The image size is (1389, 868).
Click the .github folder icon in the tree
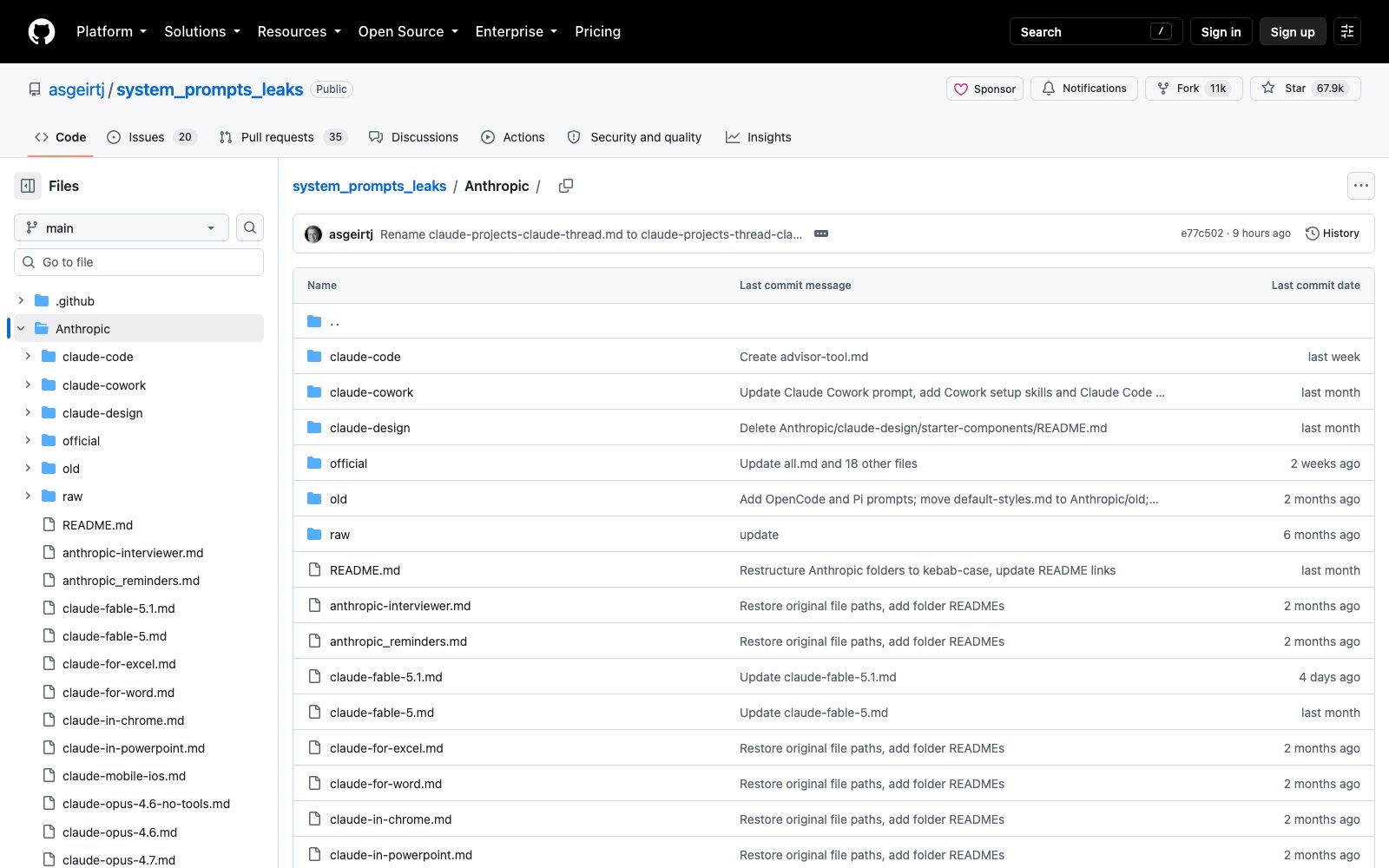pyautogui.click(x=42, y=301)
